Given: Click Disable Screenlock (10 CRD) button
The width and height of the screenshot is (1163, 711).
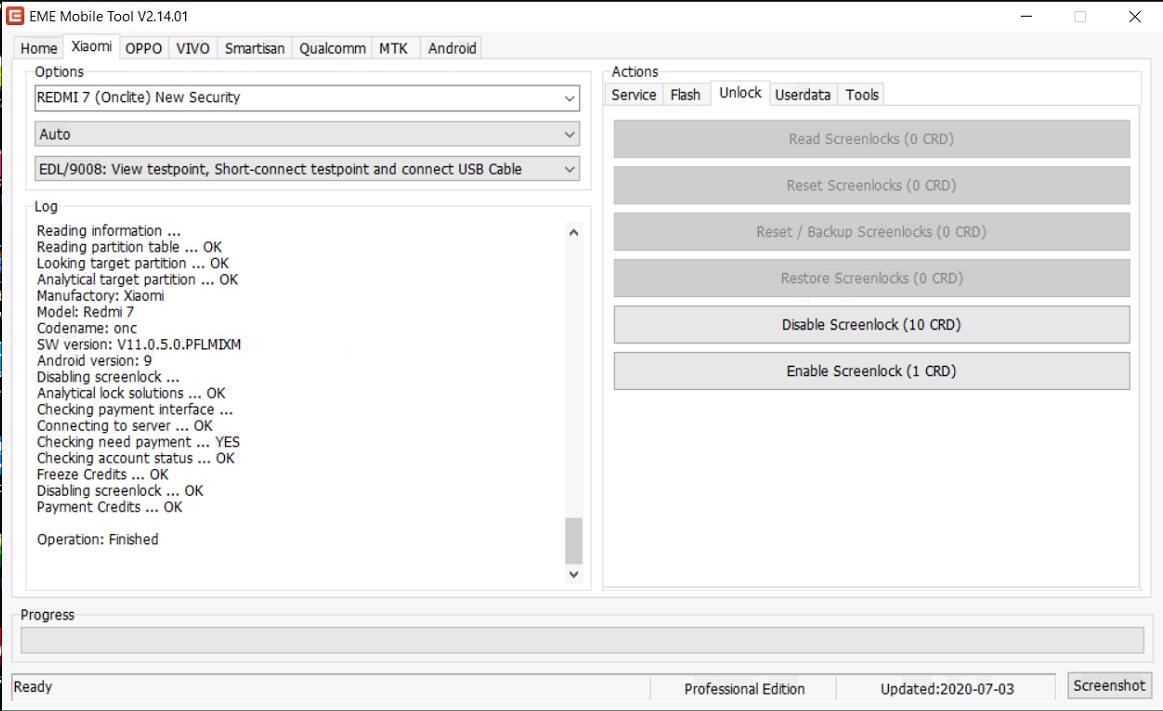Looking at the screenshot, I should click(x=871, y=325).
